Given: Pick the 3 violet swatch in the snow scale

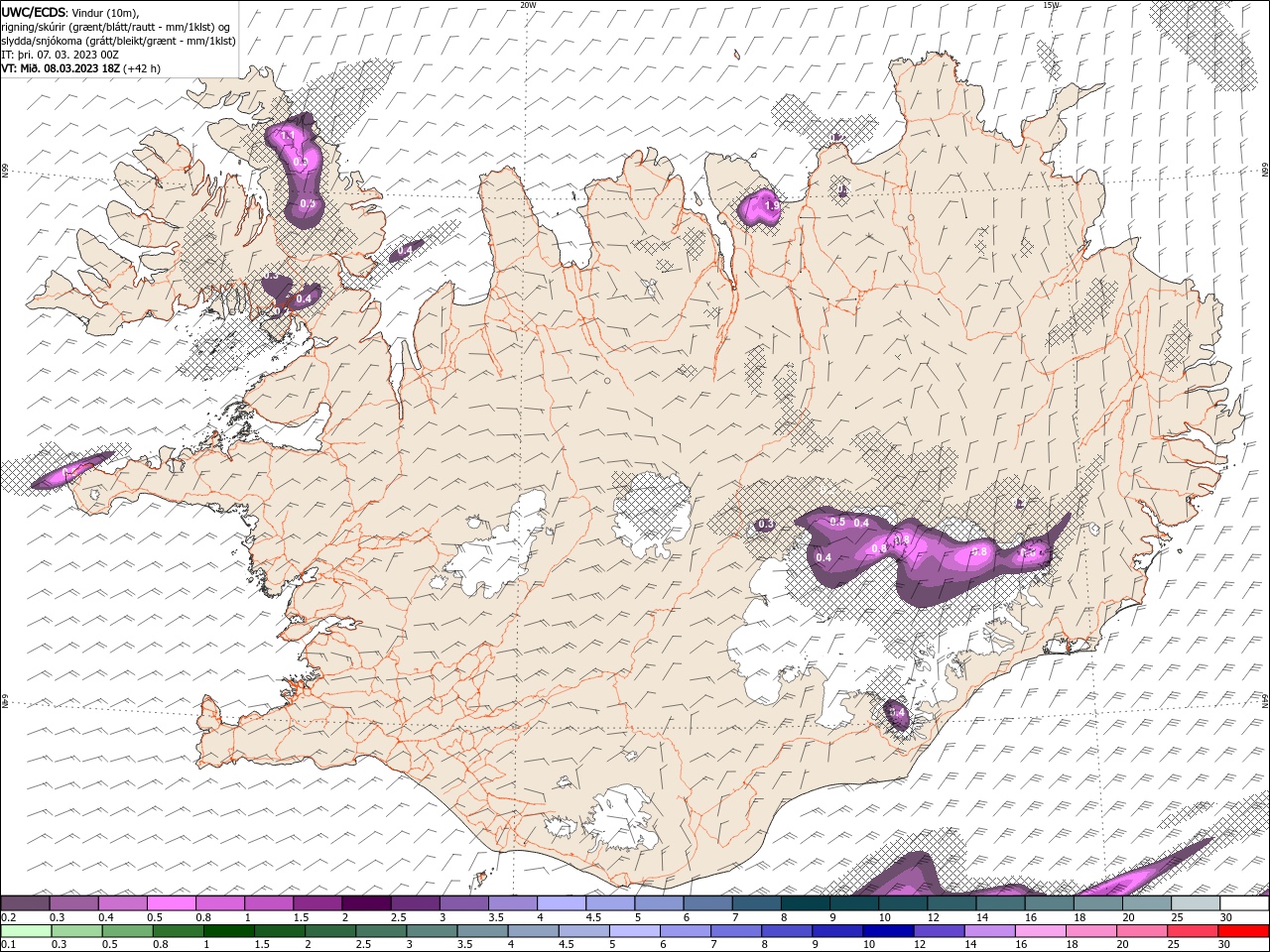Looking at the screenshot, I should [464, 902].
